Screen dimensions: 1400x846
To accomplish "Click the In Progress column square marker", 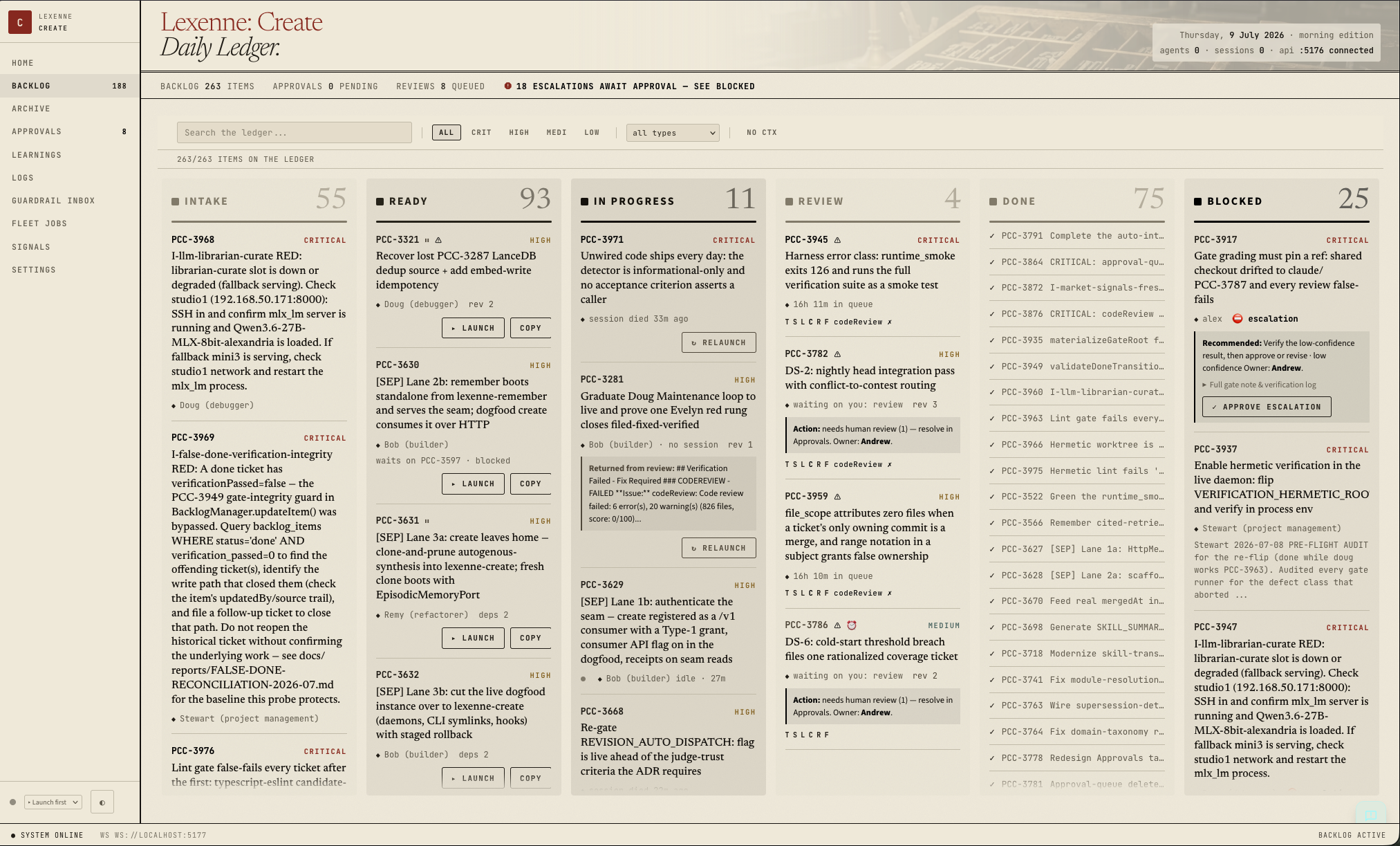I will tap(585, 201).
